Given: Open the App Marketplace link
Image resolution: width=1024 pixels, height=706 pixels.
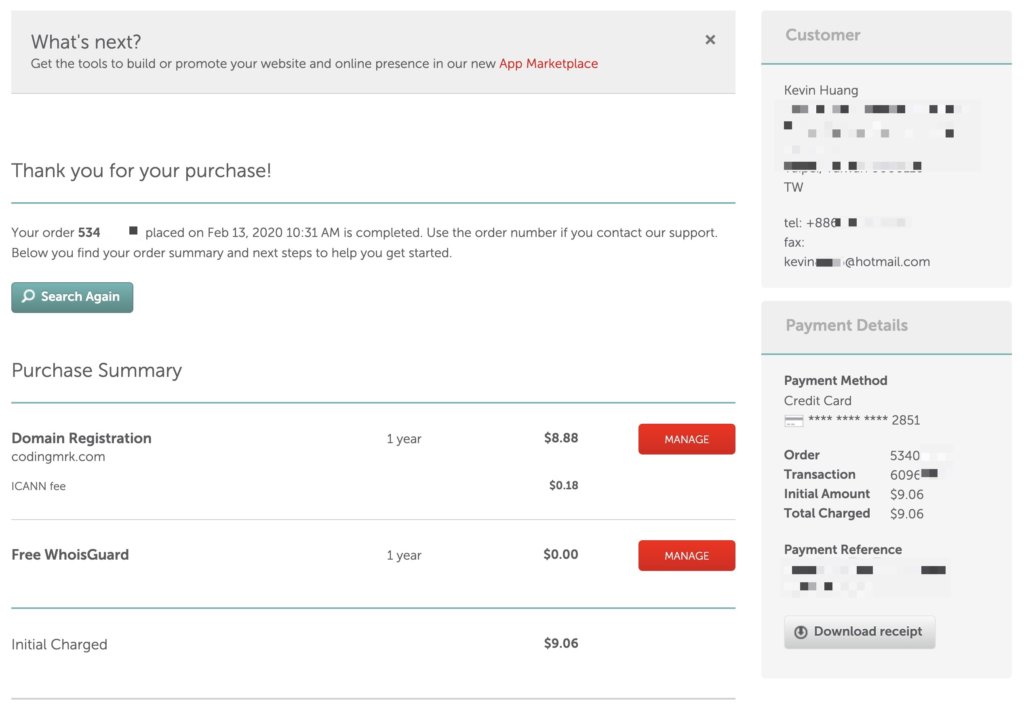Looking at the screenshot, I should 548,63.
